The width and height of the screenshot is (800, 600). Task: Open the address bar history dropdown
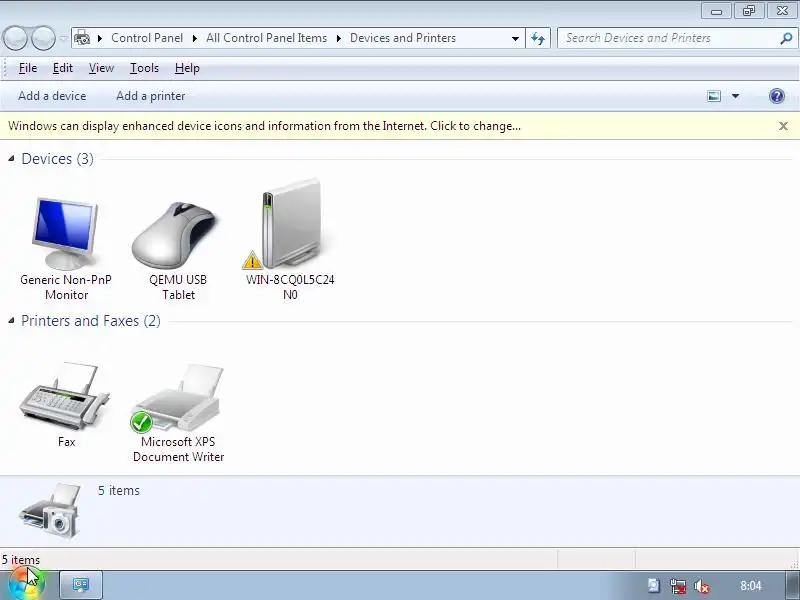[x=515, y=38]
